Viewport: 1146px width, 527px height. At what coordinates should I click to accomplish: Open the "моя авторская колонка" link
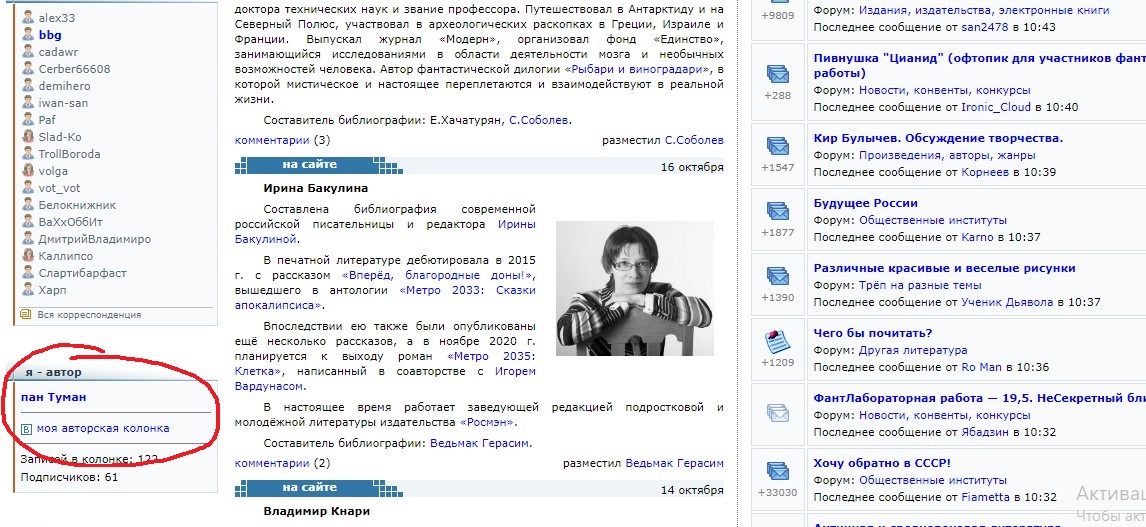pos(103,428)
